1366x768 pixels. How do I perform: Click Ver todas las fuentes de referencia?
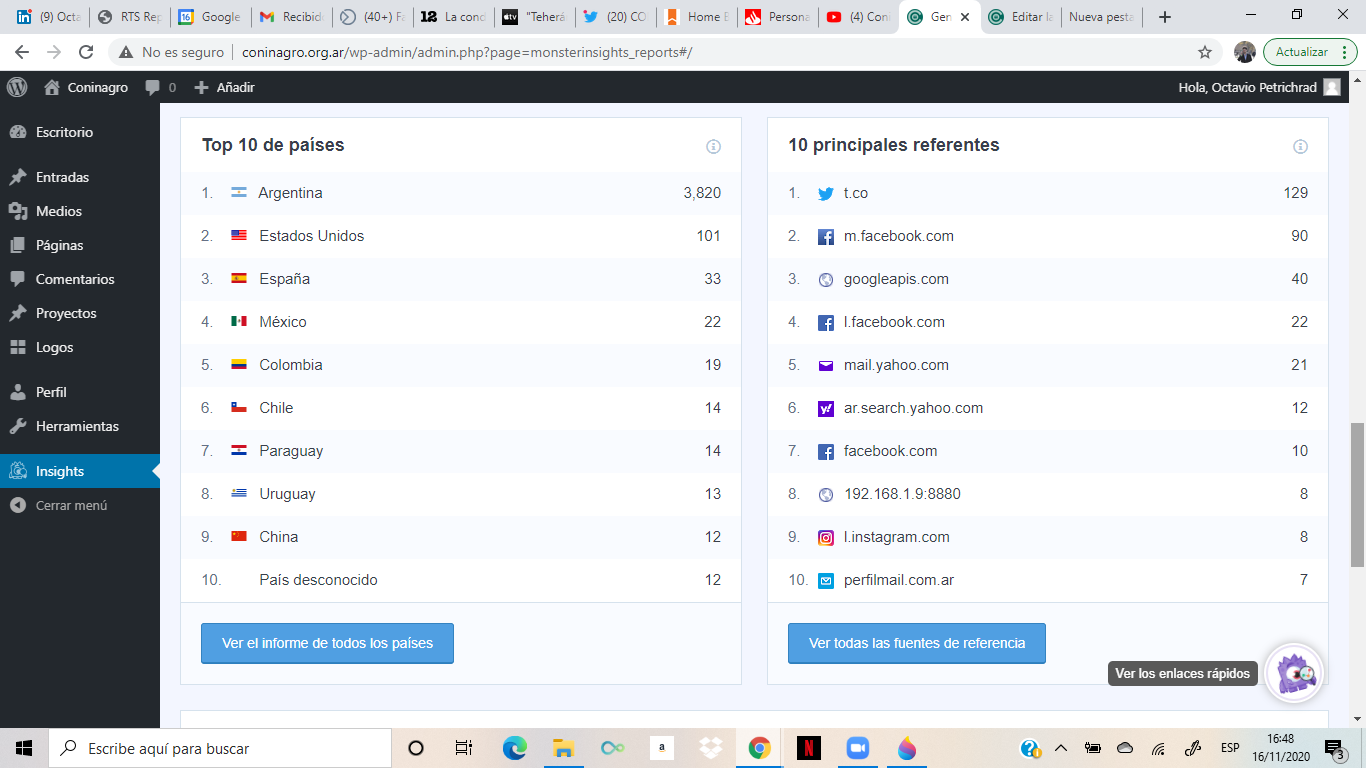[916, 643]
